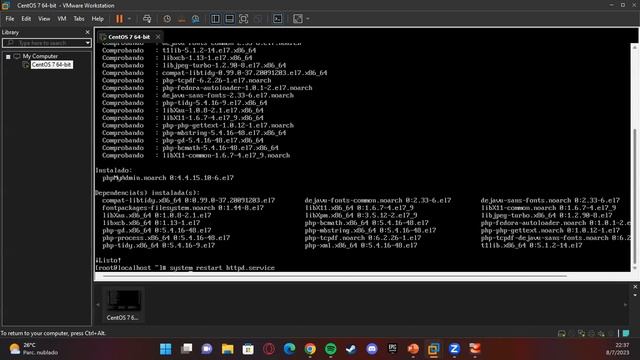Open Steam from the taskbar
640x360 pixels.
351,349
